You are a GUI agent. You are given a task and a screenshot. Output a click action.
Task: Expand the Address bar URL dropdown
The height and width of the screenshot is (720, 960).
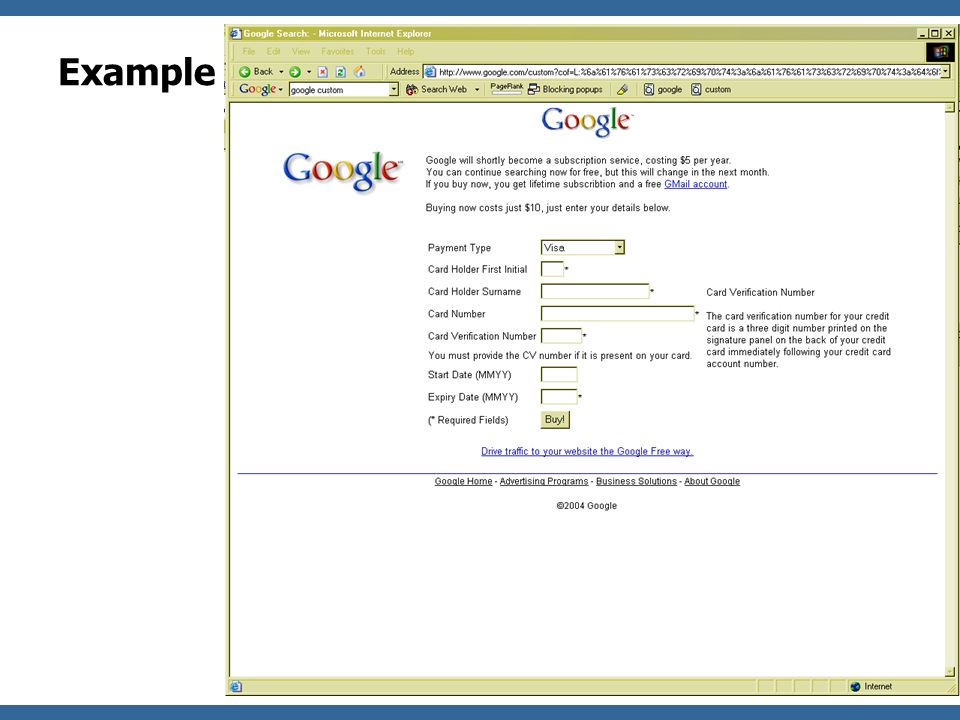[945, 72]
